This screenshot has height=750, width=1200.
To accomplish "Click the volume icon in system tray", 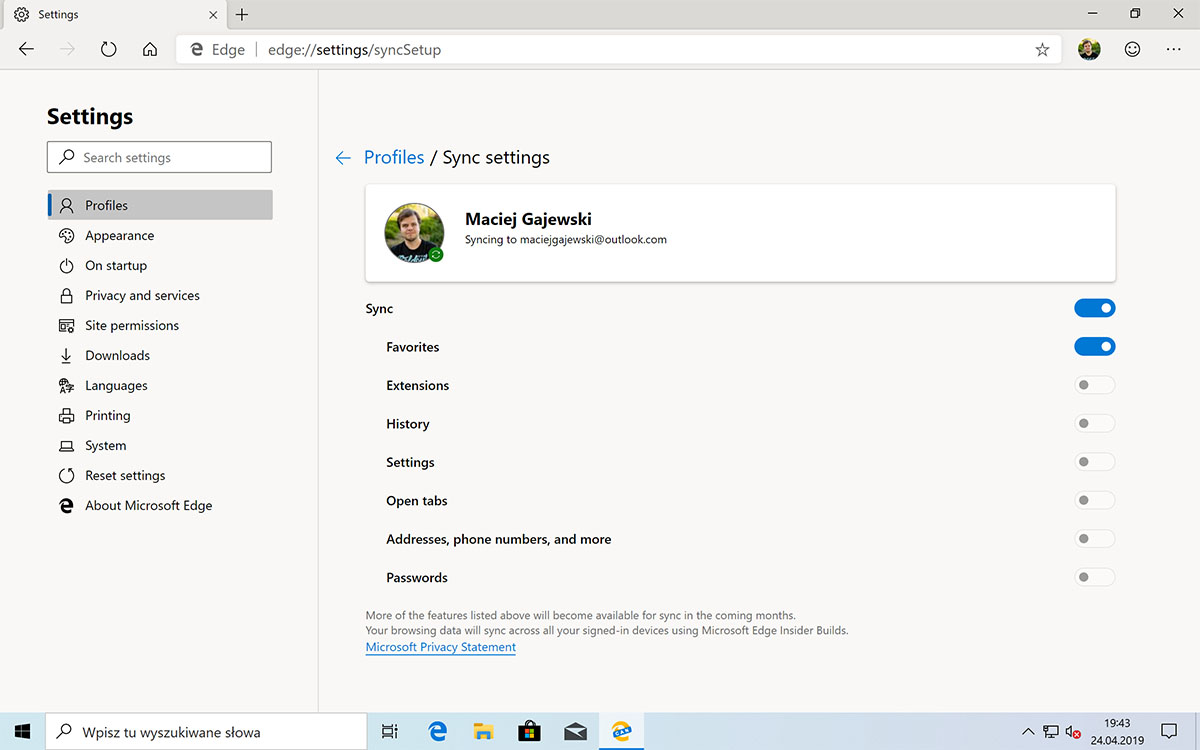I will click(x=1074, y=732).
